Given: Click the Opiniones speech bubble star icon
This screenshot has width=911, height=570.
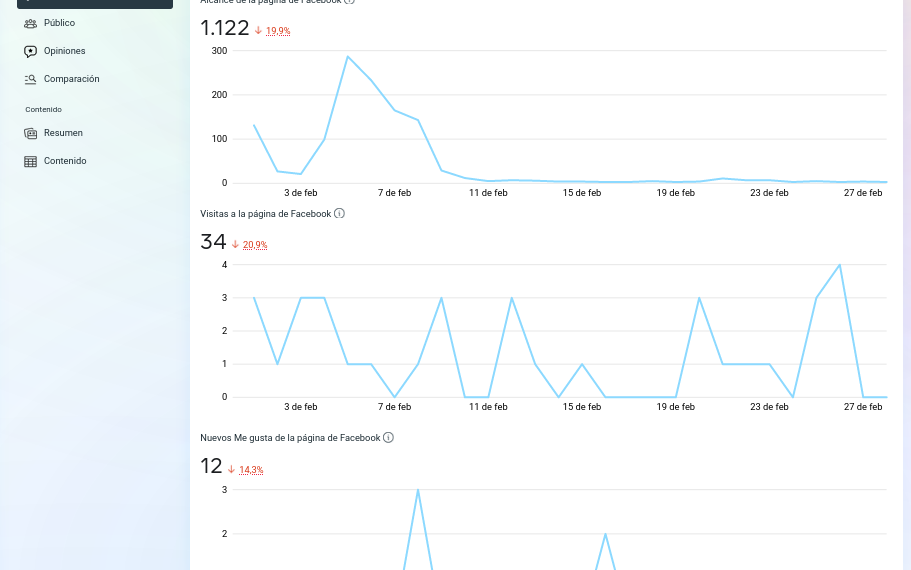Looking at the screenshot, I should click(x=30, y=52).
